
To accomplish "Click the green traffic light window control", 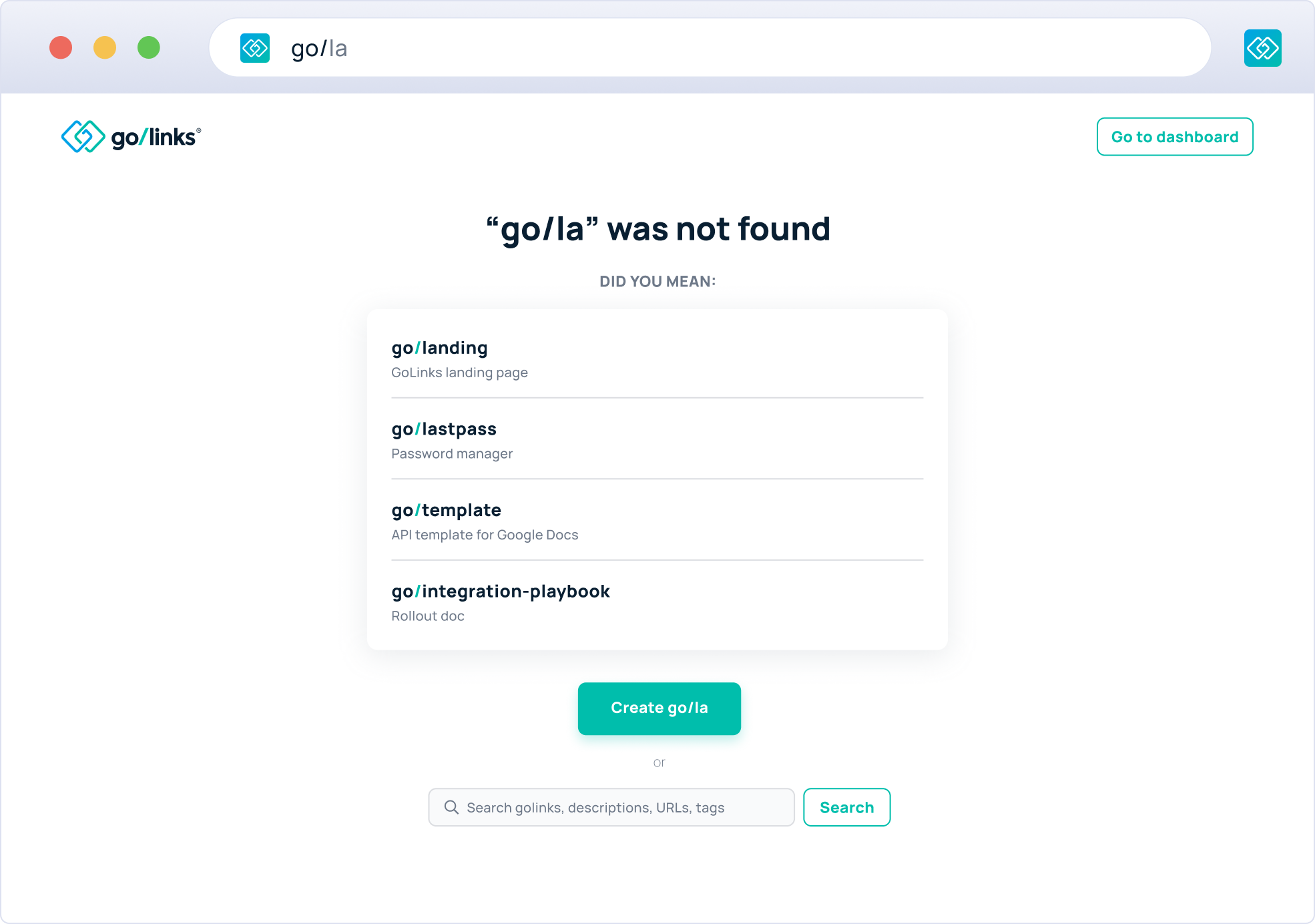I will [150, 47].
